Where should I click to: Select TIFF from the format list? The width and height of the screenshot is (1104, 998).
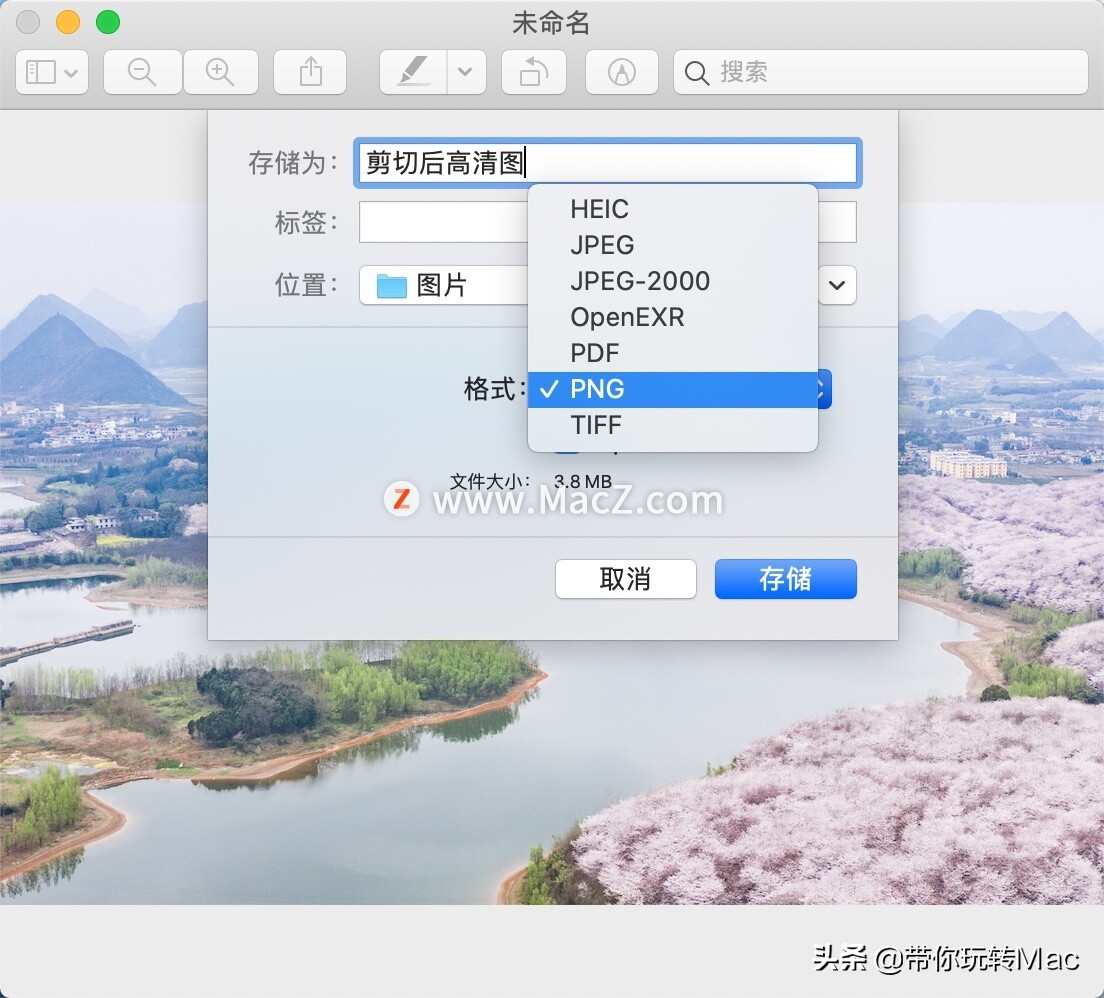[x=596, y=425]
